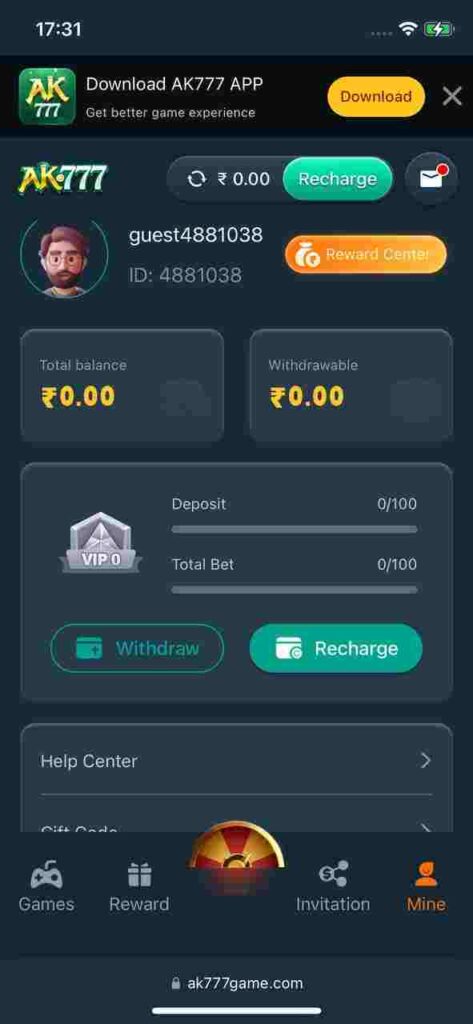Dismiss the download app banner
The image size is (473, 1024).
452,97
